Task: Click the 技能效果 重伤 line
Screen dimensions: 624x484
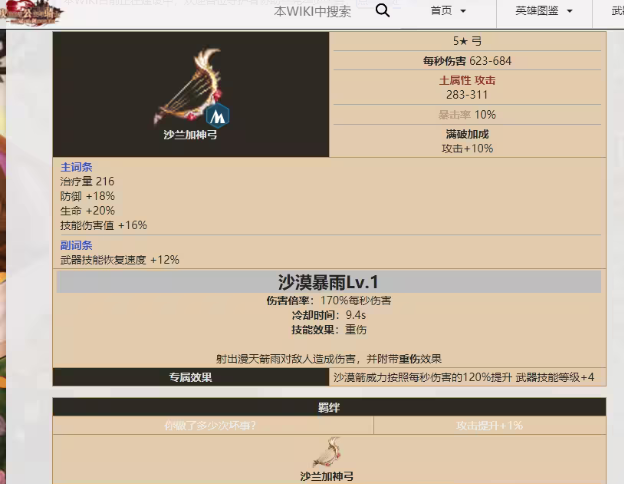Action: (329, 330)
